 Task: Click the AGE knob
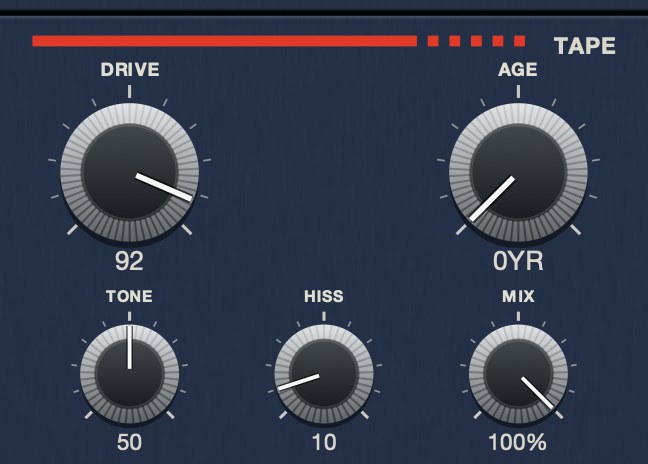click(x=518, y=172)
